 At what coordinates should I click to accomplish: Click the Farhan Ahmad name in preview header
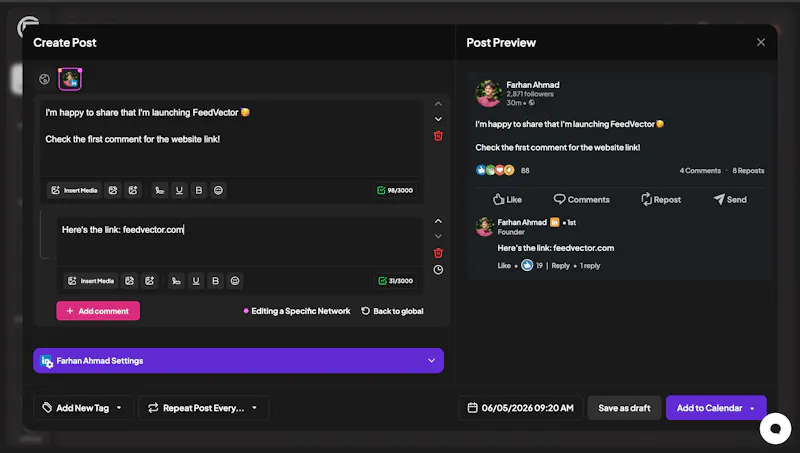(x=533, y=85)
